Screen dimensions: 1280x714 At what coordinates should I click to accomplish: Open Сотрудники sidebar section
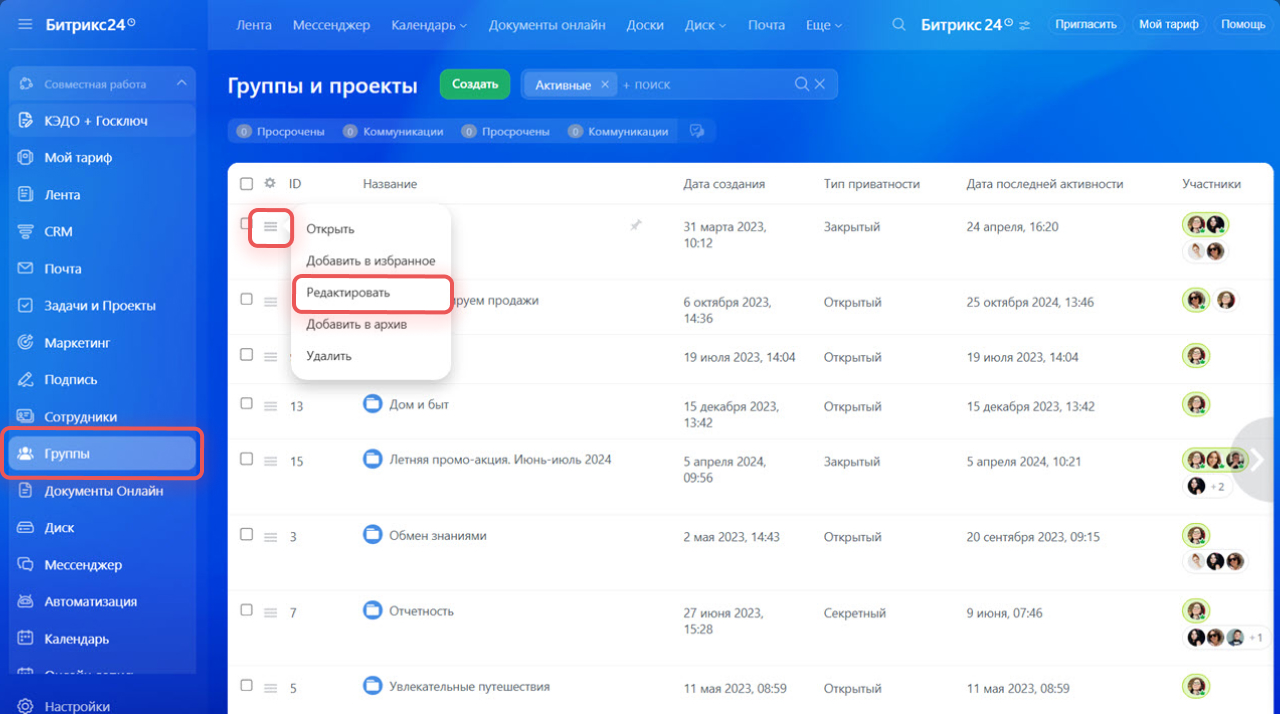tap(102, 417)
